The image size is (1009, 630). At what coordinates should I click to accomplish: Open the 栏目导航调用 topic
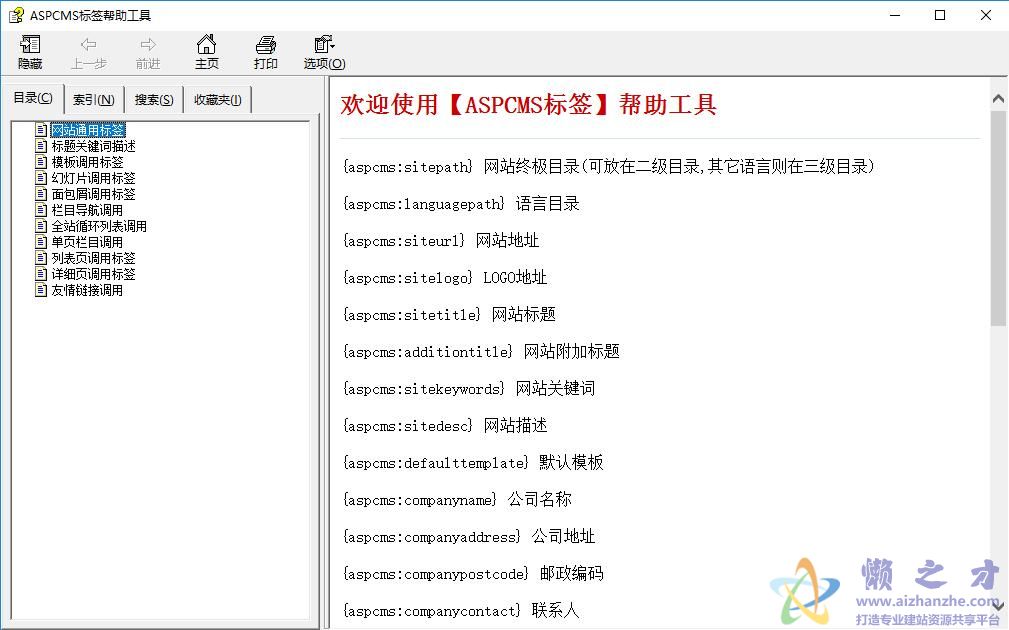click(87, 210)
